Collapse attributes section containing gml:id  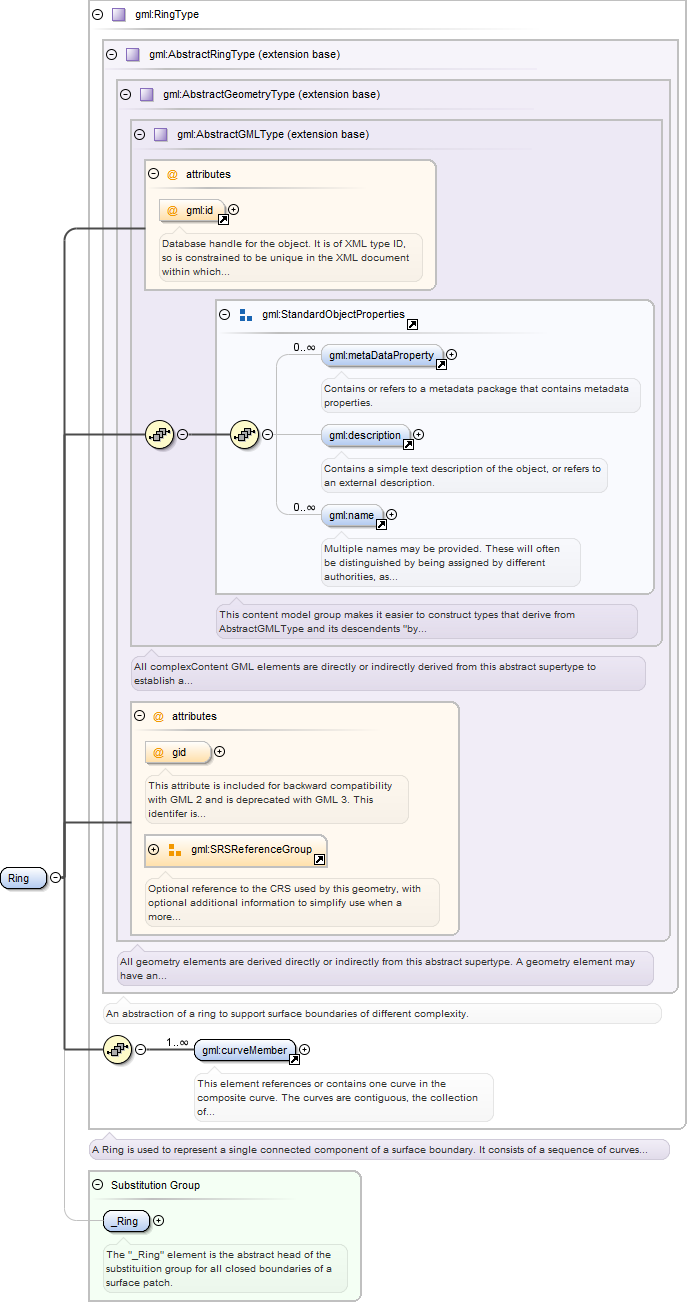click(x=154, y=174)
